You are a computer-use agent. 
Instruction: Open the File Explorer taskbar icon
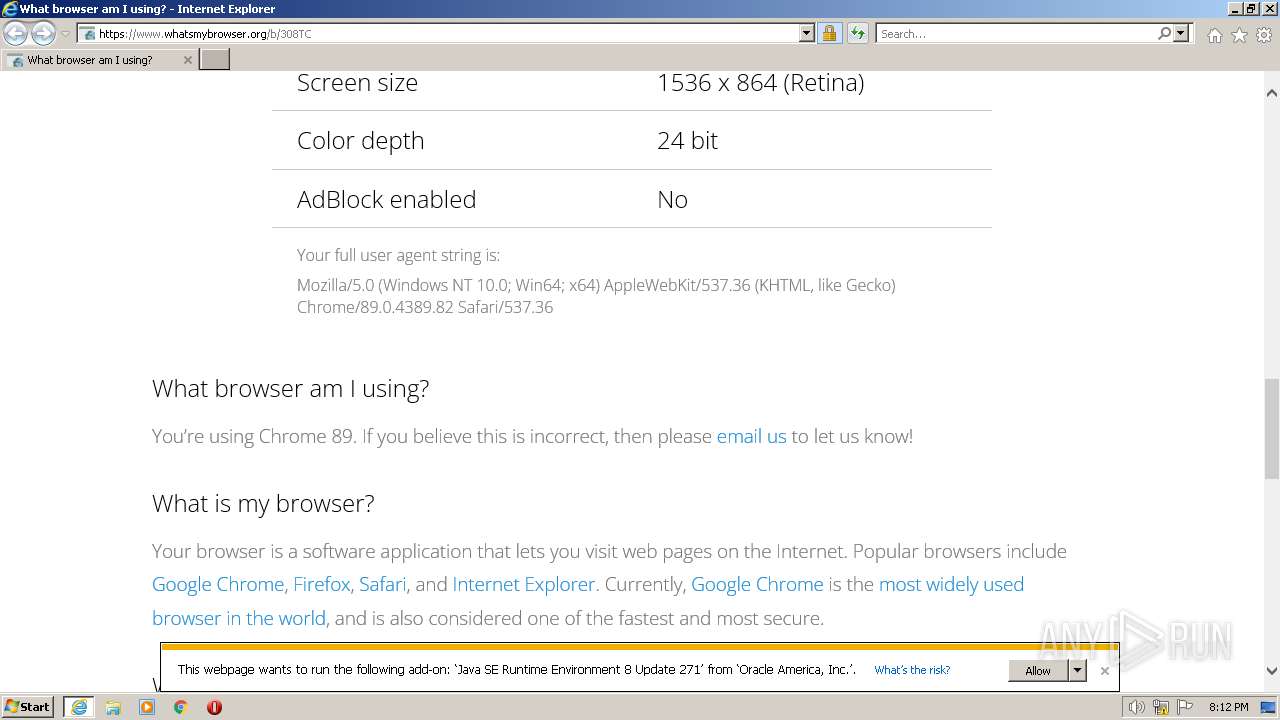(x=113, y=707)
